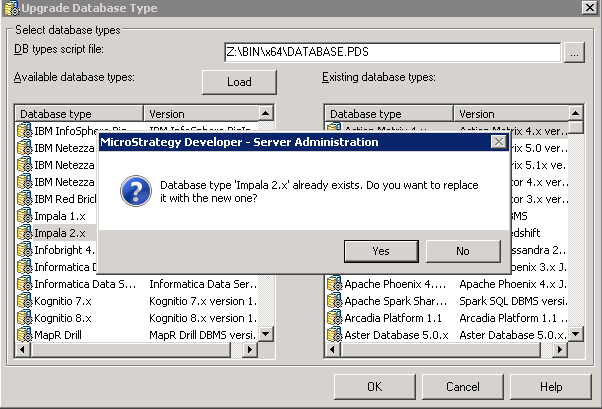
Task: Click the icon beside Kognitio 8.x
Action: point(25,317)
